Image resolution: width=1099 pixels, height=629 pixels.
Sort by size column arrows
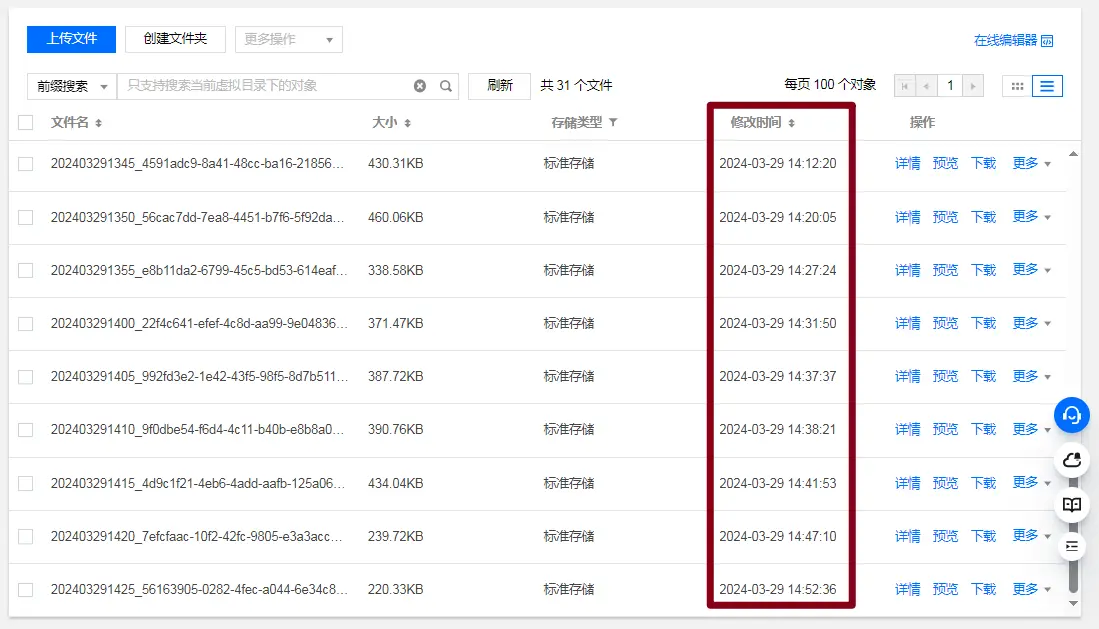pos(407,123)
